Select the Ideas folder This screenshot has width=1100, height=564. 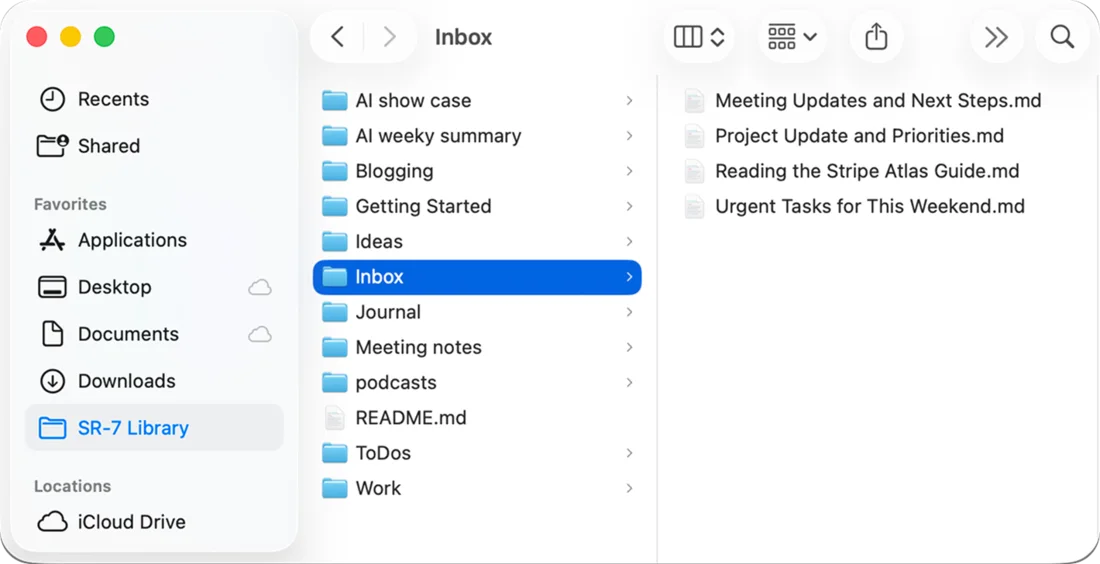click(x=477, y=241)
